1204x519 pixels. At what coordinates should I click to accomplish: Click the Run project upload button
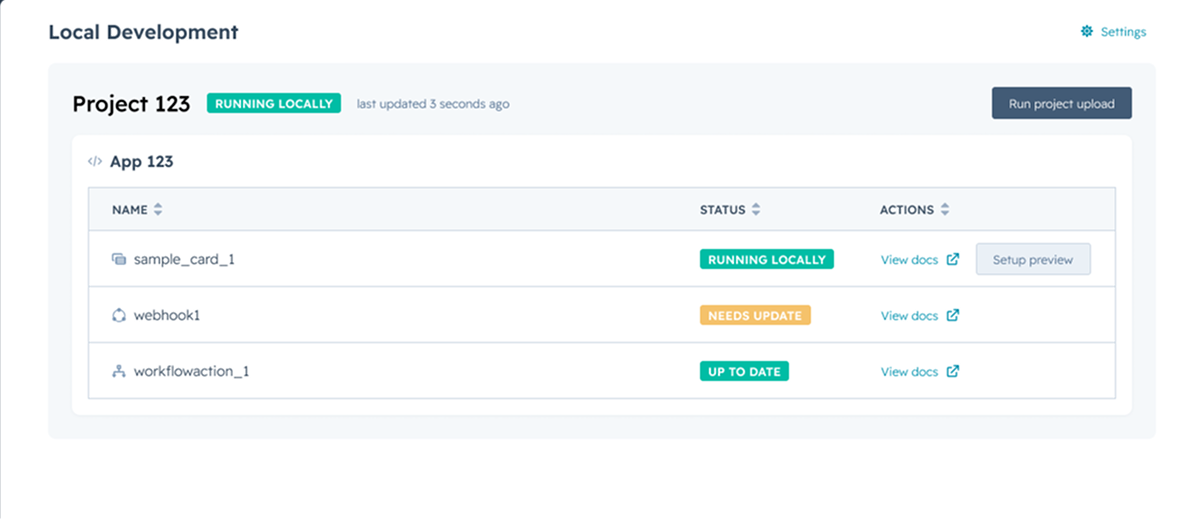tap(1061, 103)
